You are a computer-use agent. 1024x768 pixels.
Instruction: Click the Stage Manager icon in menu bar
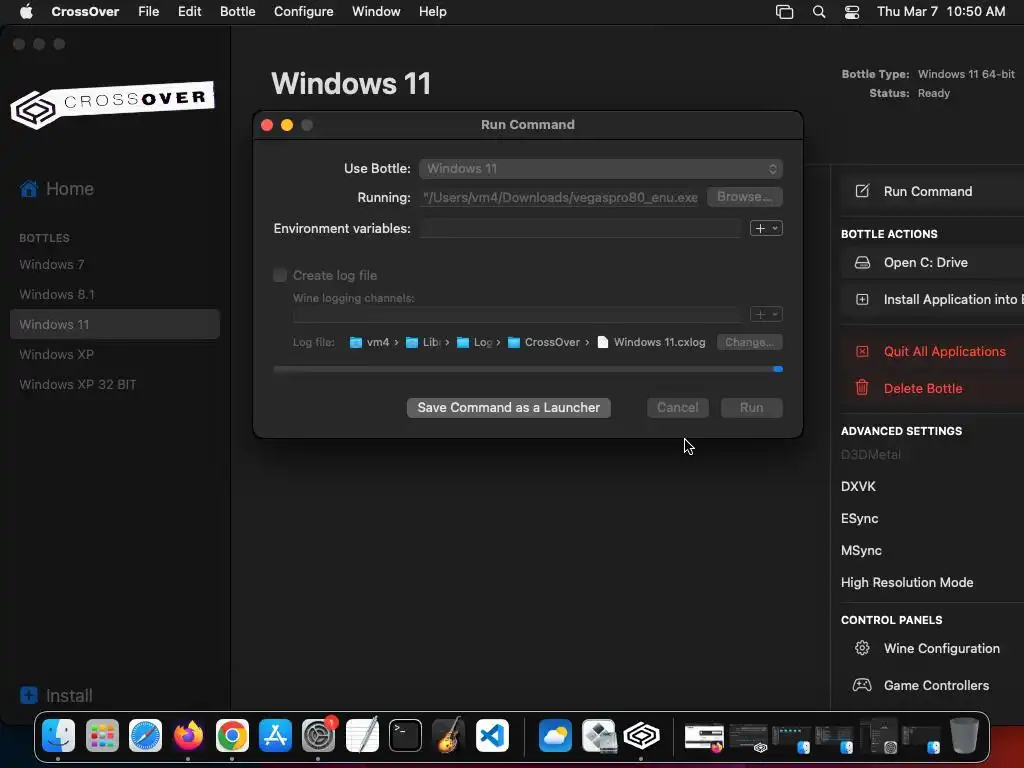(x=784, y=12)
